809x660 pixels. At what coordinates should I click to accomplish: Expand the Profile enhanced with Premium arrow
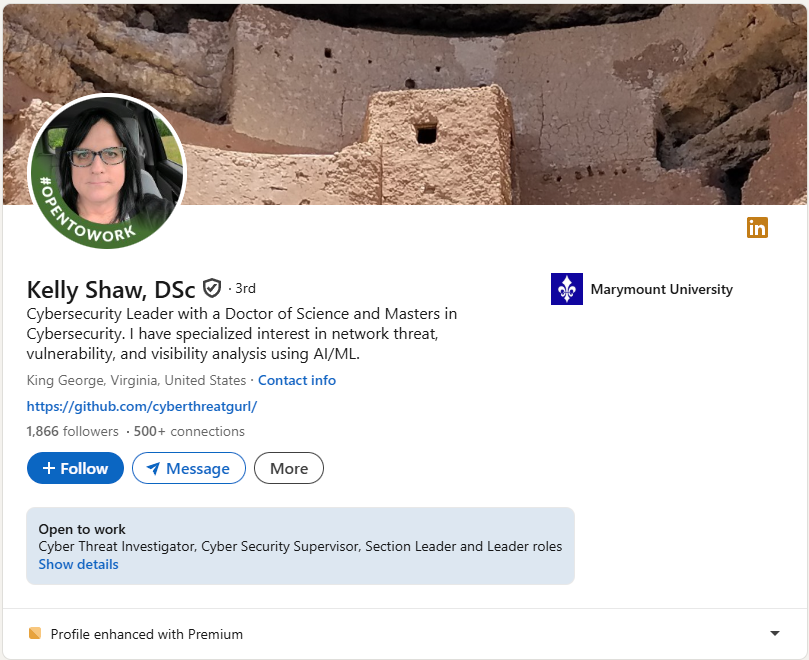(774, 633)
